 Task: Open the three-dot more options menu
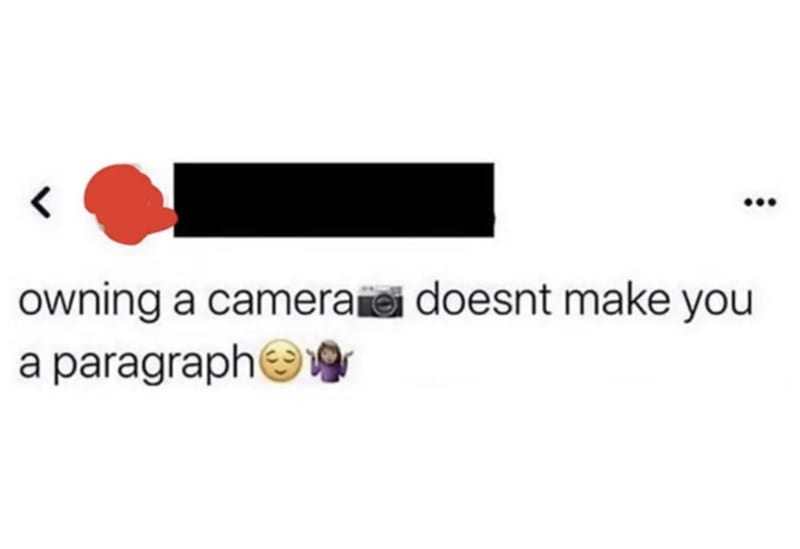coord(760,203)
